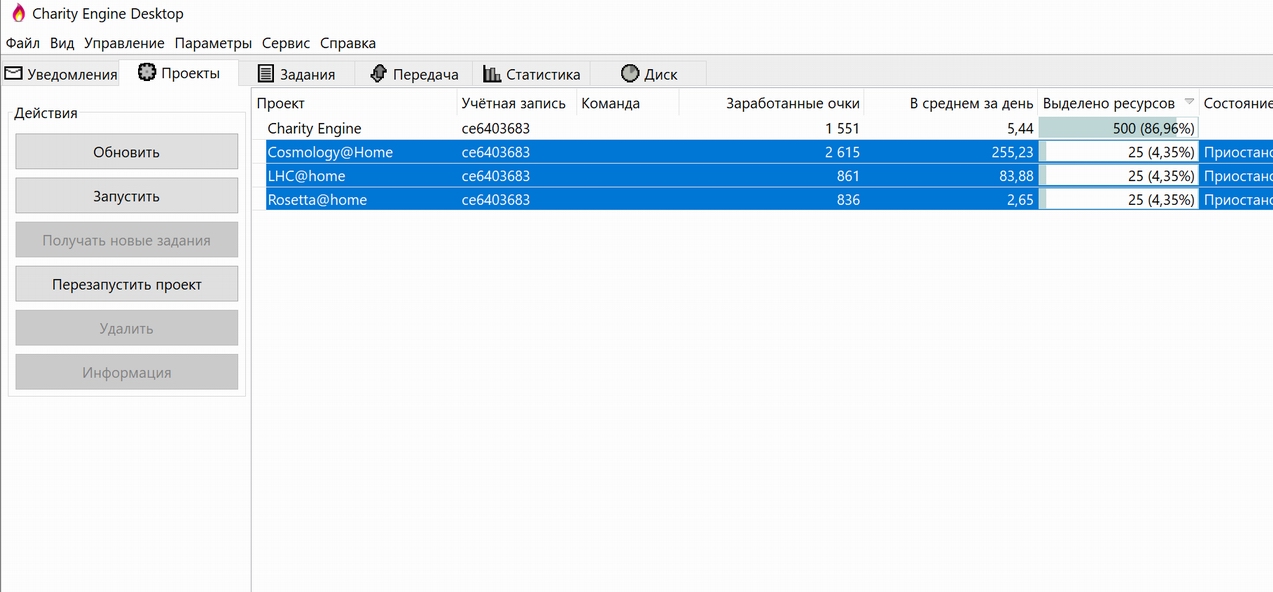Click the account ce6403683 in Rosetta@home row
1273x592 pixels.
[495, 200]
